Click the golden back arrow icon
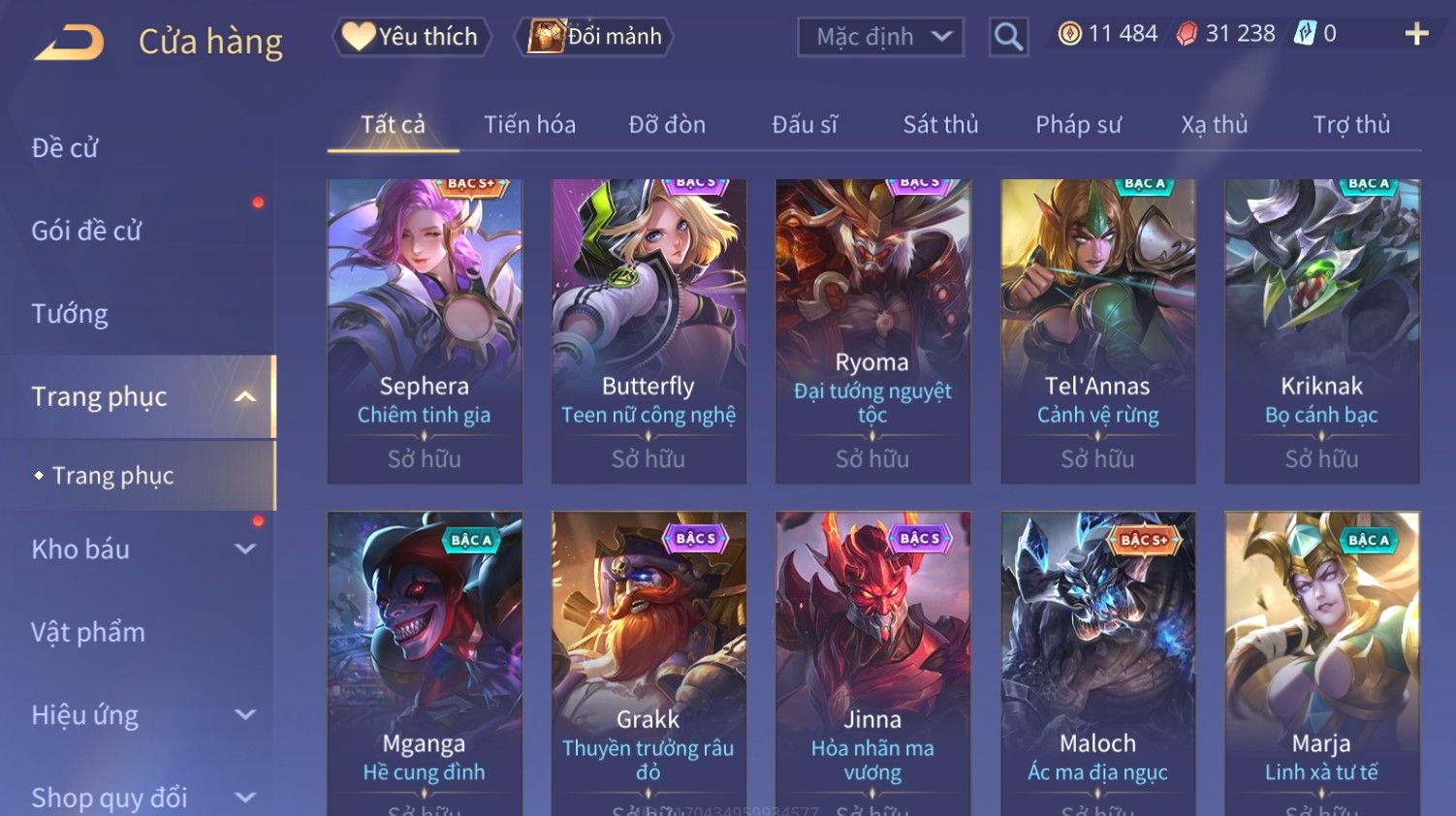 pyautogui.click(x=70, y=43)
